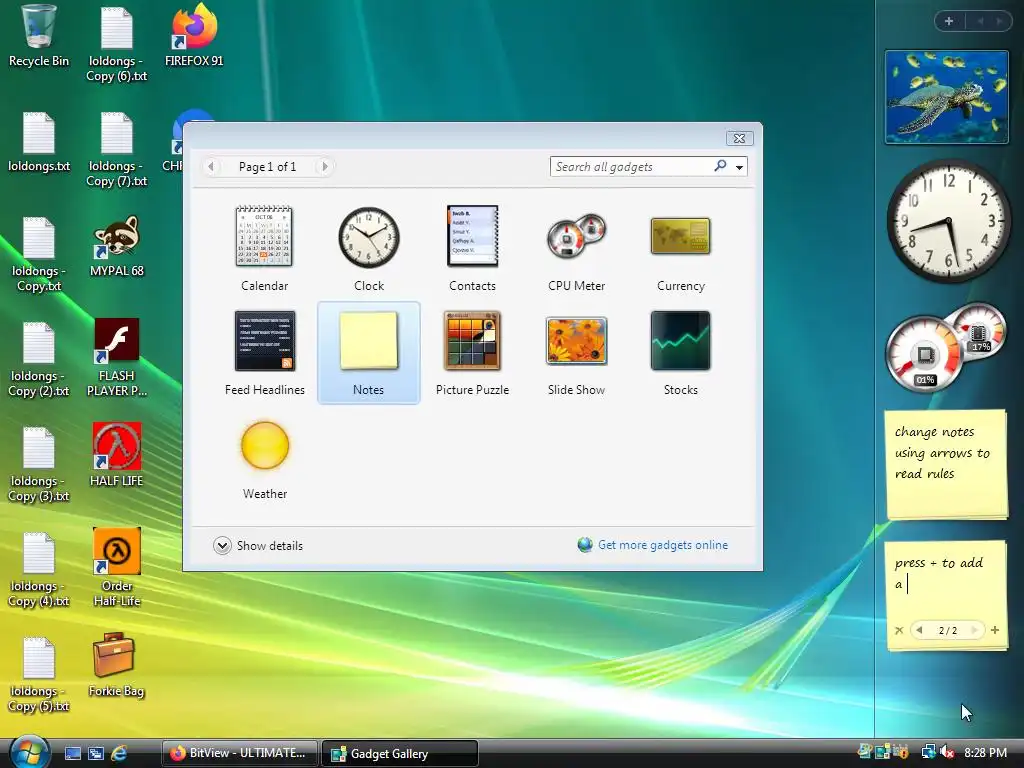Select the FIREFOX 91 desktop shortcut
1024x768 pixels.
tap(194, 36)
